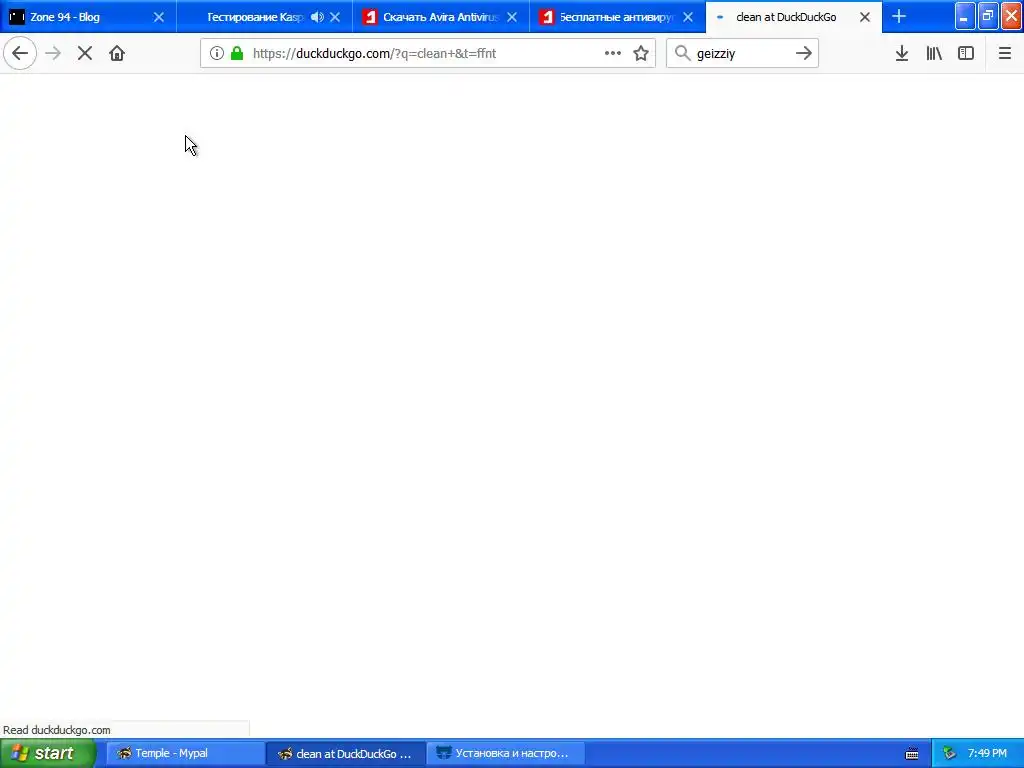Show site information icon in address bar
The width and height of the screenshot is (1024, 768).
click(x=217, y=54)
